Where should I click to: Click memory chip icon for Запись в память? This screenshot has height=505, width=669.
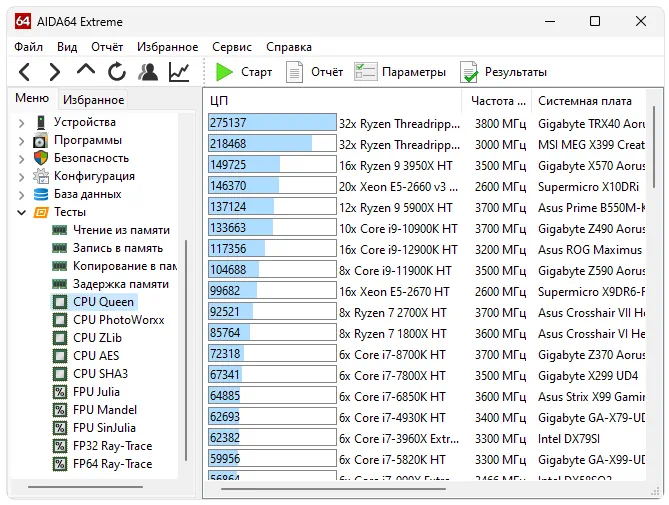coord(59,248)
